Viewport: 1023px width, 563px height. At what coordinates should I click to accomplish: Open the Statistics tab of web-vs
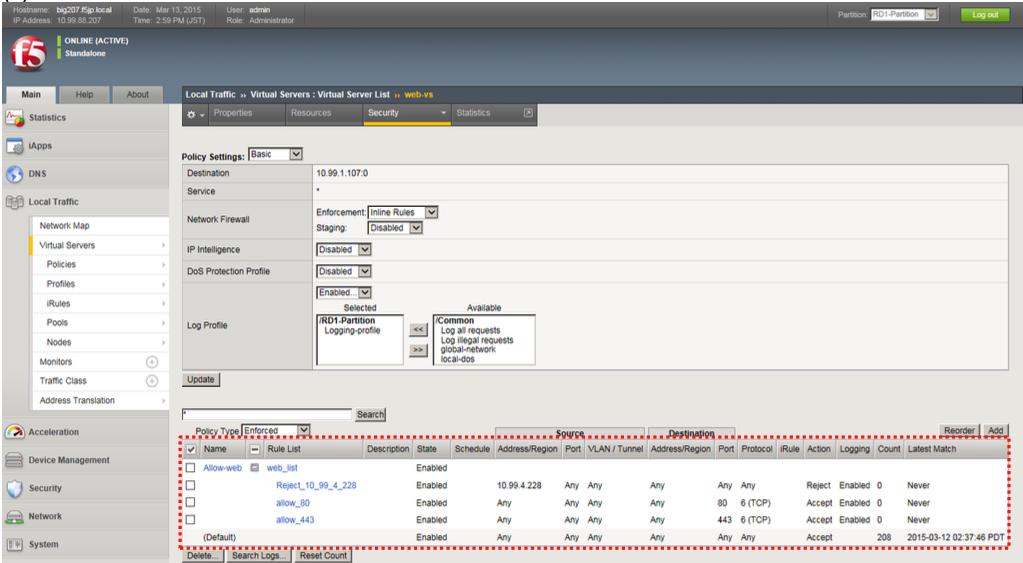point(493,113)
